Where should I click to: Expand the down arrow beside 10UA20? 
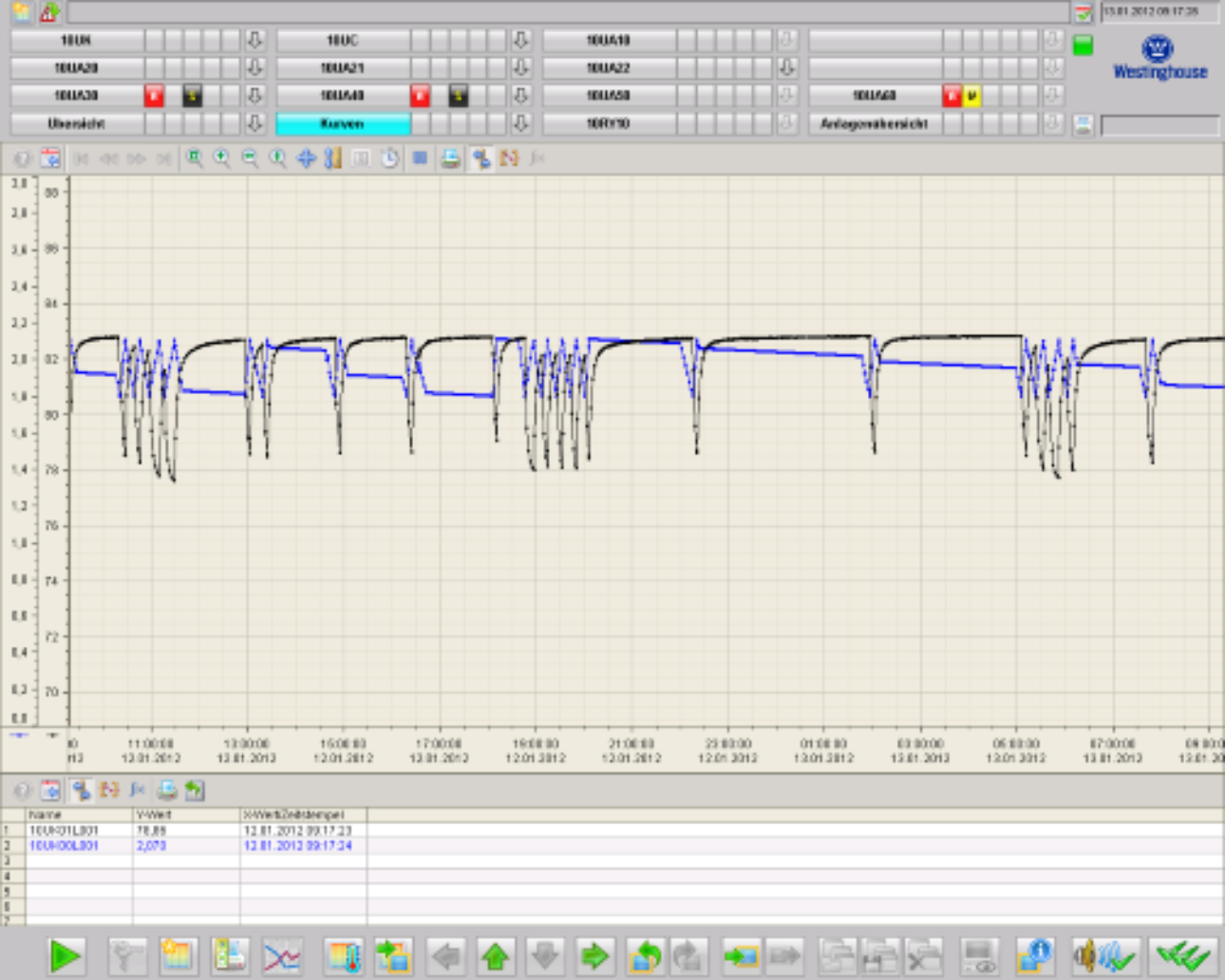254,68
